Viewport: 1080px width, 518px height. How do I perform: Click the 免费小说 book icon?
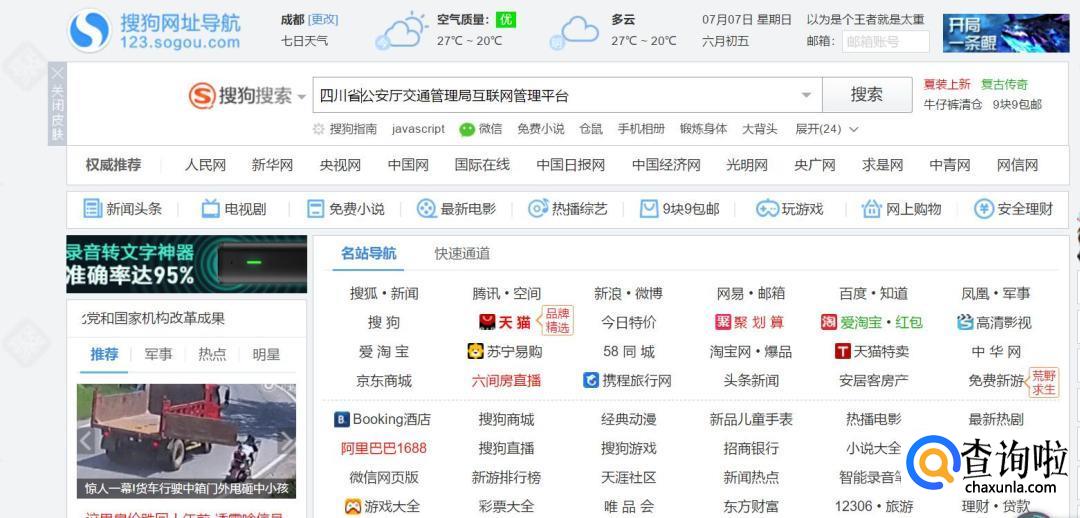(x=315, y=209)
